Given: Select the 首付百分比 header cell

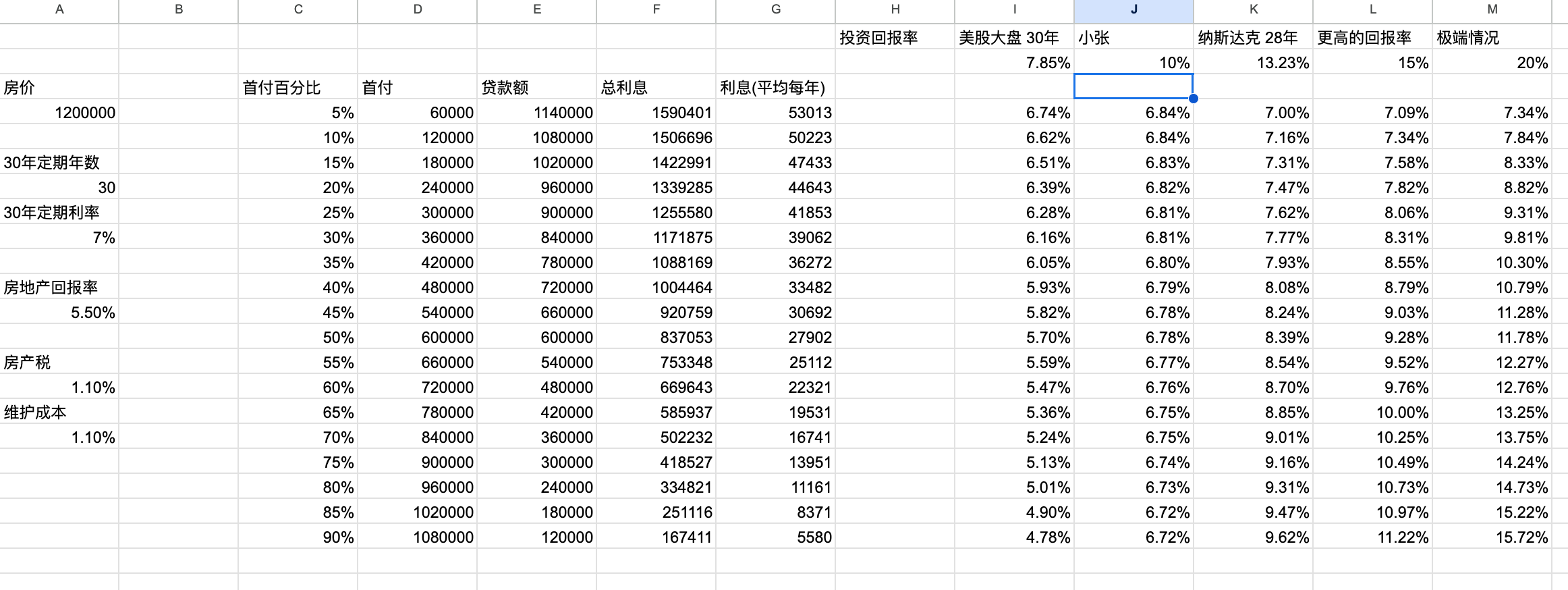Looking at the screenshot, I should (298, 87).
